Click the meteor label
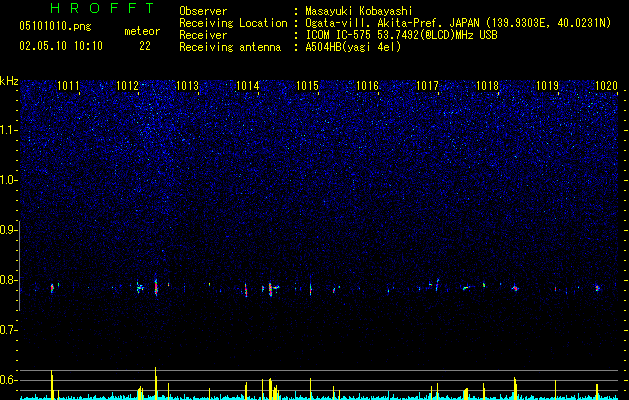This screenshot has width=629, height=400. [142, 31]
